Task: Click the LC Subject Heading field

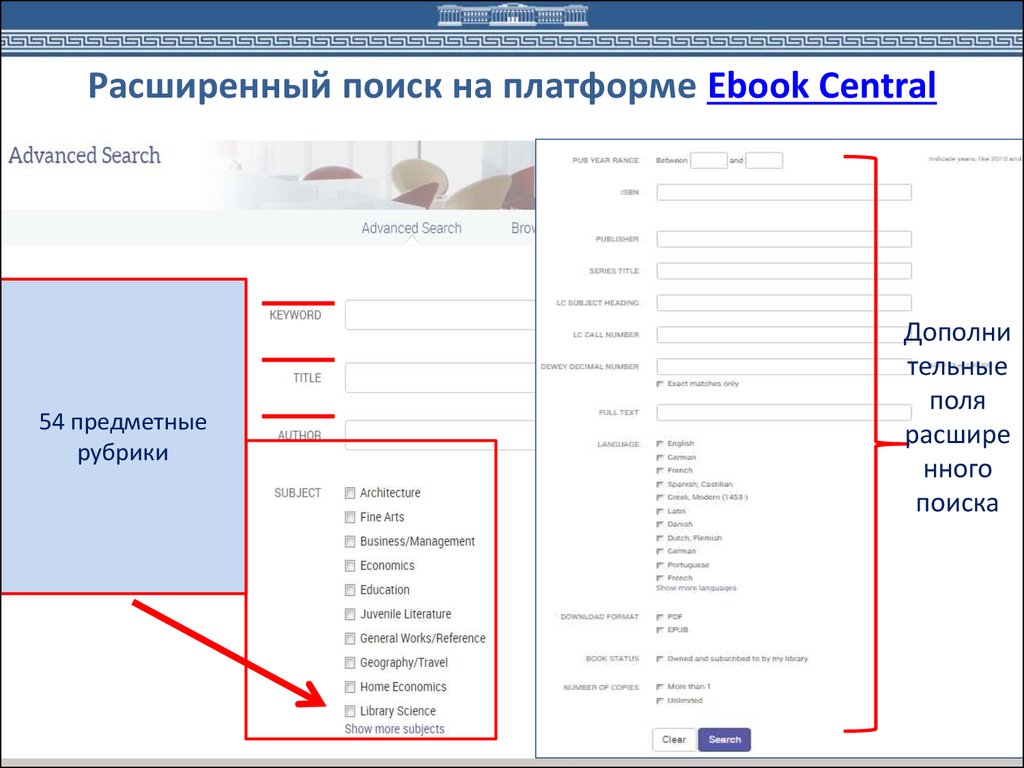Action: point(784,302)
